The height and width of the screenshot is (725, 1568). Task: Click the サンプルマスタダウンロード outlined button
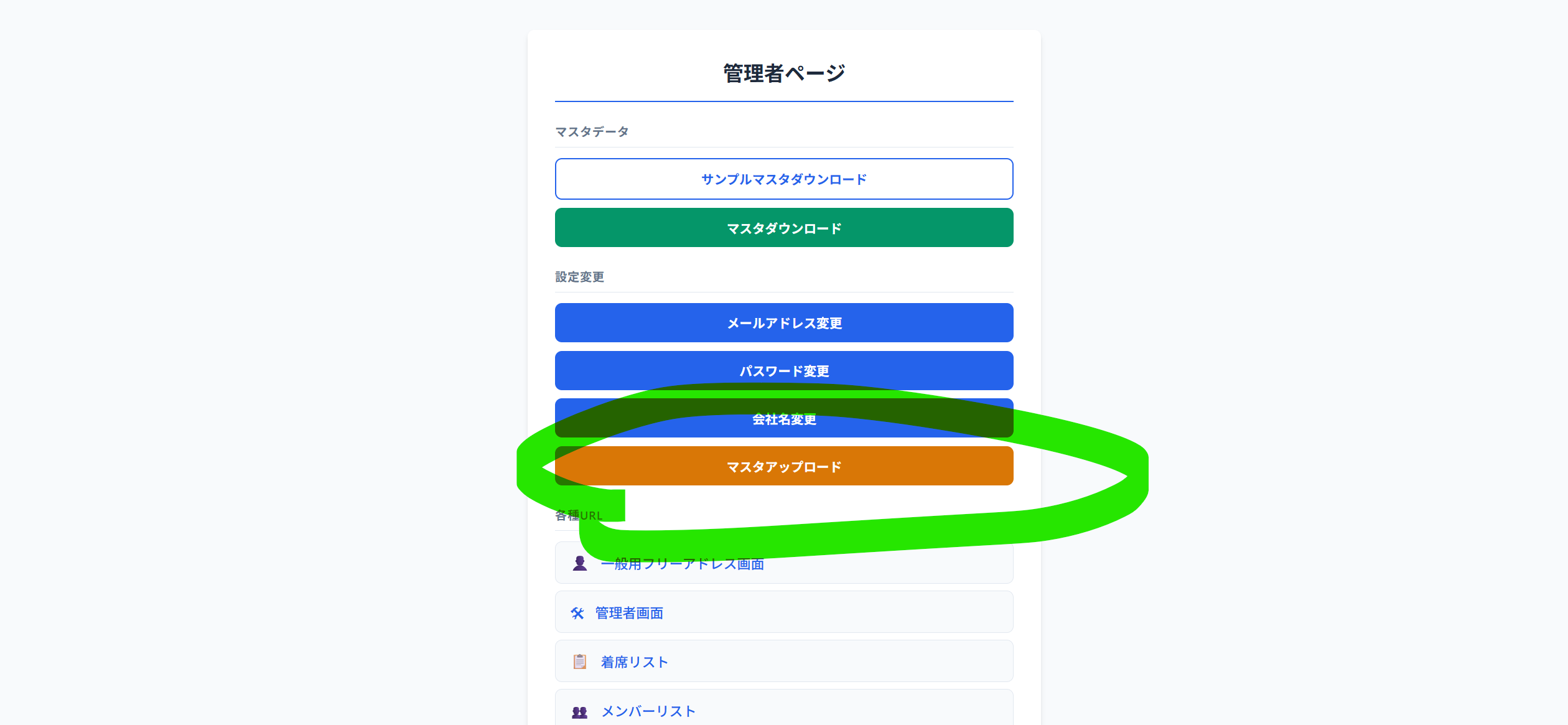coord(783,179)
